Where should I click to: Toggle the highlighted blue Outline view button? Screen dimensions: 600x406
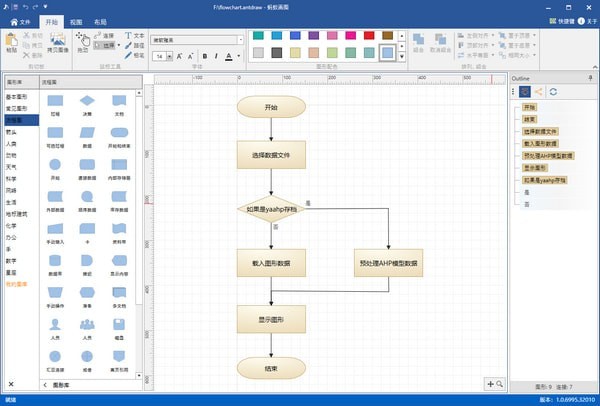coord(525,92)
